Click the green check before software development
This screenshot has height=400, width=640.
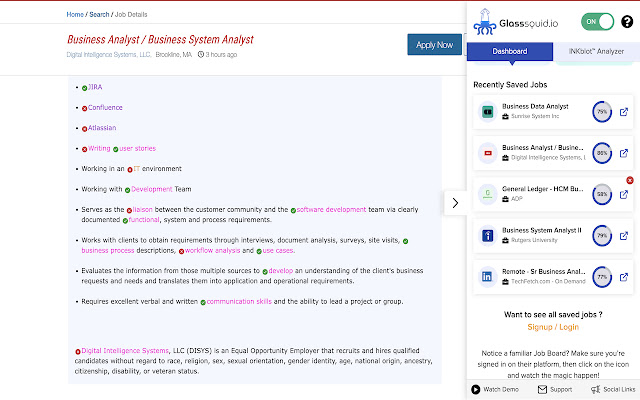pos(293,210)
